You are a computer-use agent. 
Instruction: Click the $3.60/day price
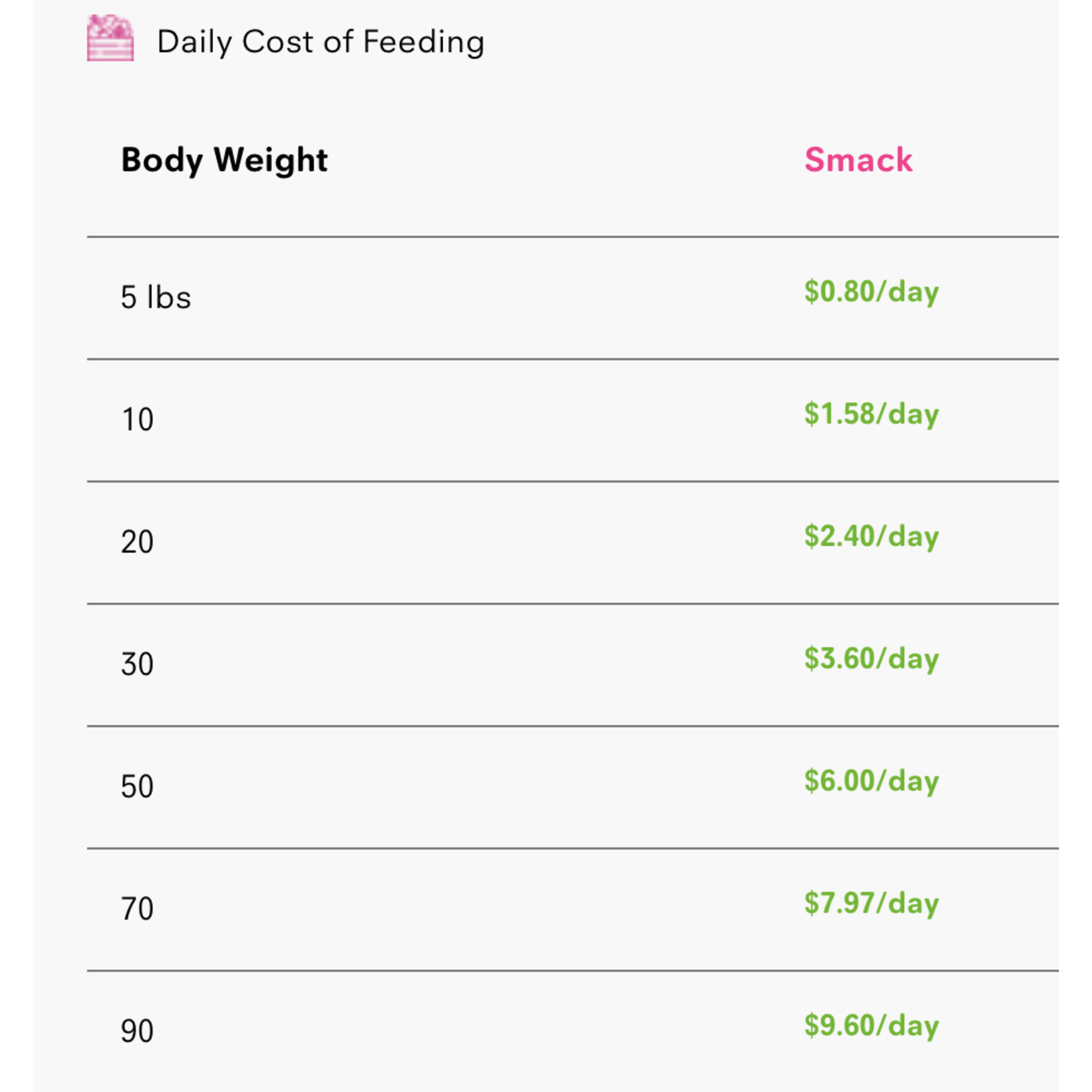(x=871, y=658)
